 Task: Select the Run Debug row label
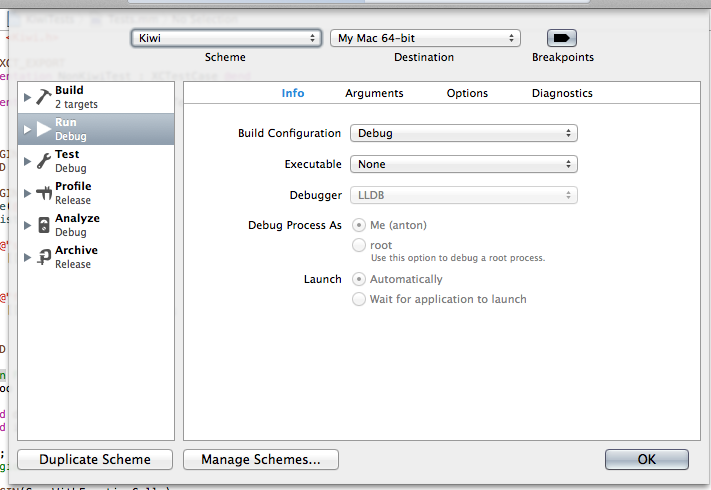click(x=71, y=129)
